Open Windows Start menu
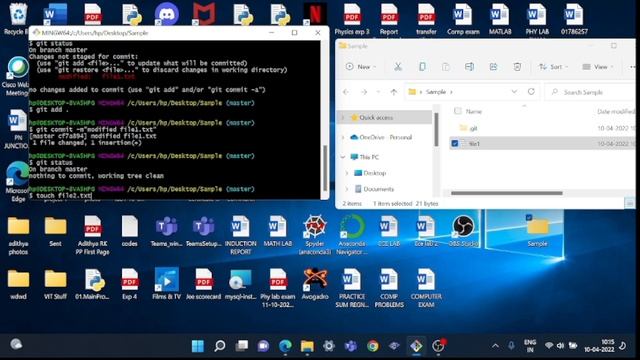Screen dimensions: 640x360 click(198, 346)
